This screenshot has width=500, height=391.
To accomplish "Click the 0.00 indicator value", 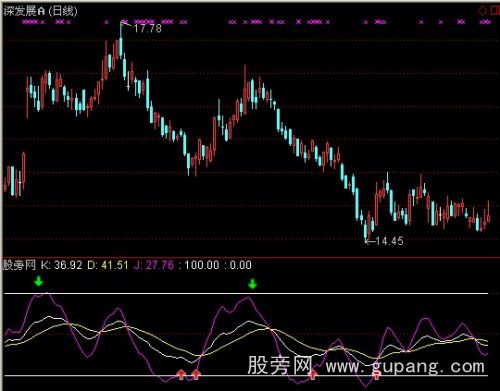I will coord(241,265).
